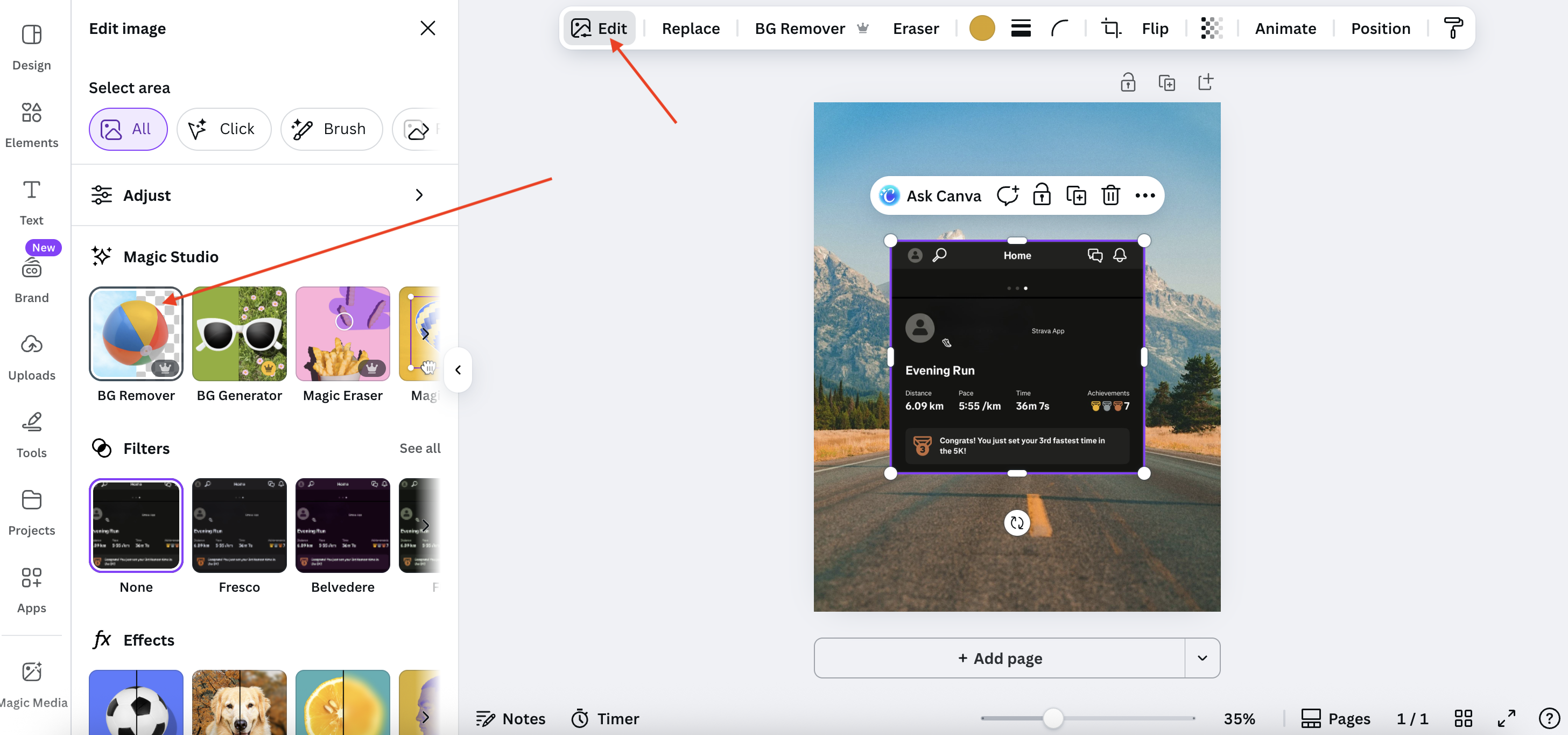The width and height of the screenshot is (1568, 735).
Task: Open the Uploads sidebar panel
Action: (x=32, y=358)
